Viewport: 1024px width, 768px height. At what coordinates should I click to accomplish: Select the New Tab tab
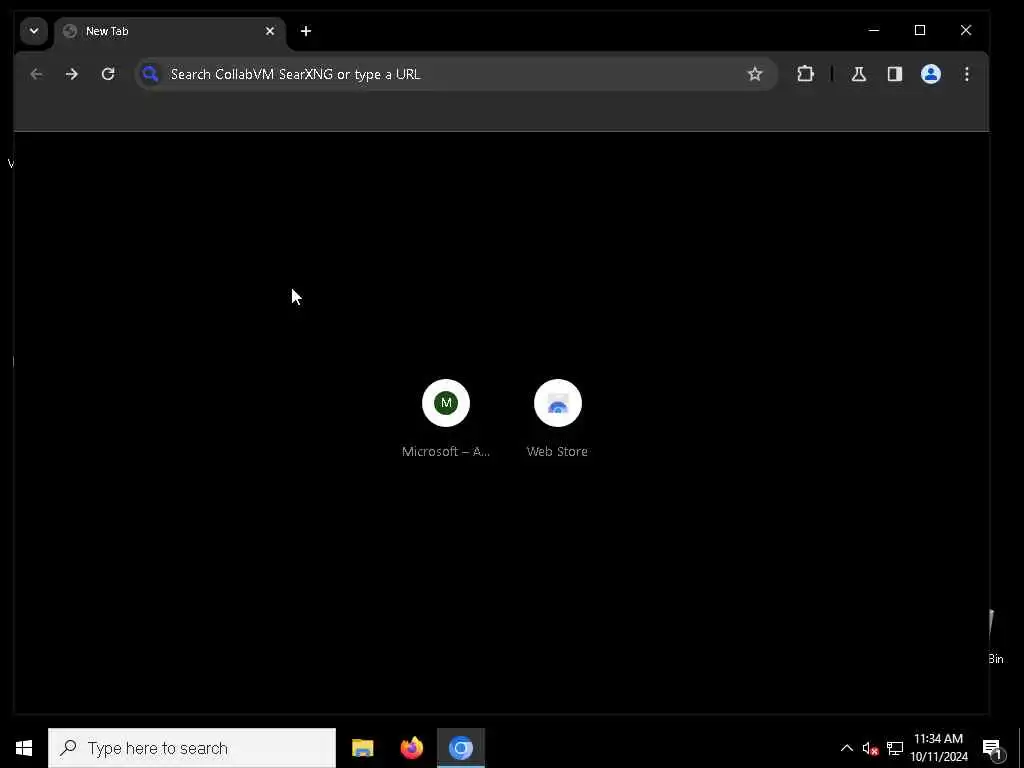pyautogui.click(x=170, y=31)
